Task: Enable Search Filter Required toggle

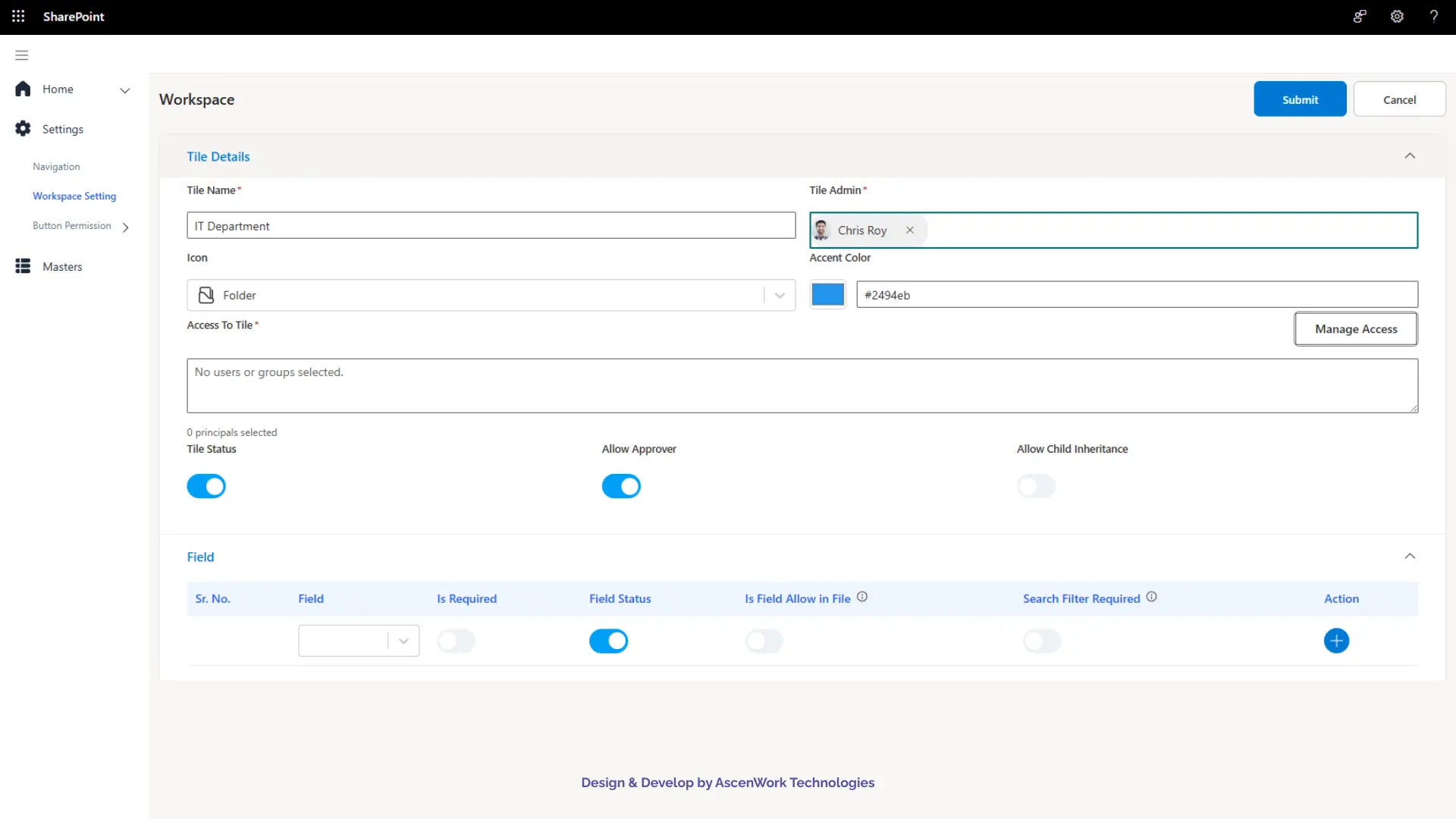Action: (x=1042, y=641)
